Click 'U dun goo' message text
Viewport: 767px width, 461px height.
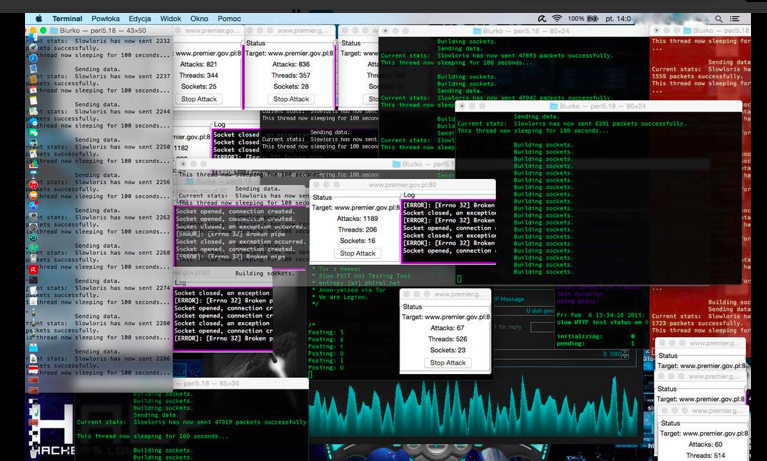[x=540, y=311]
